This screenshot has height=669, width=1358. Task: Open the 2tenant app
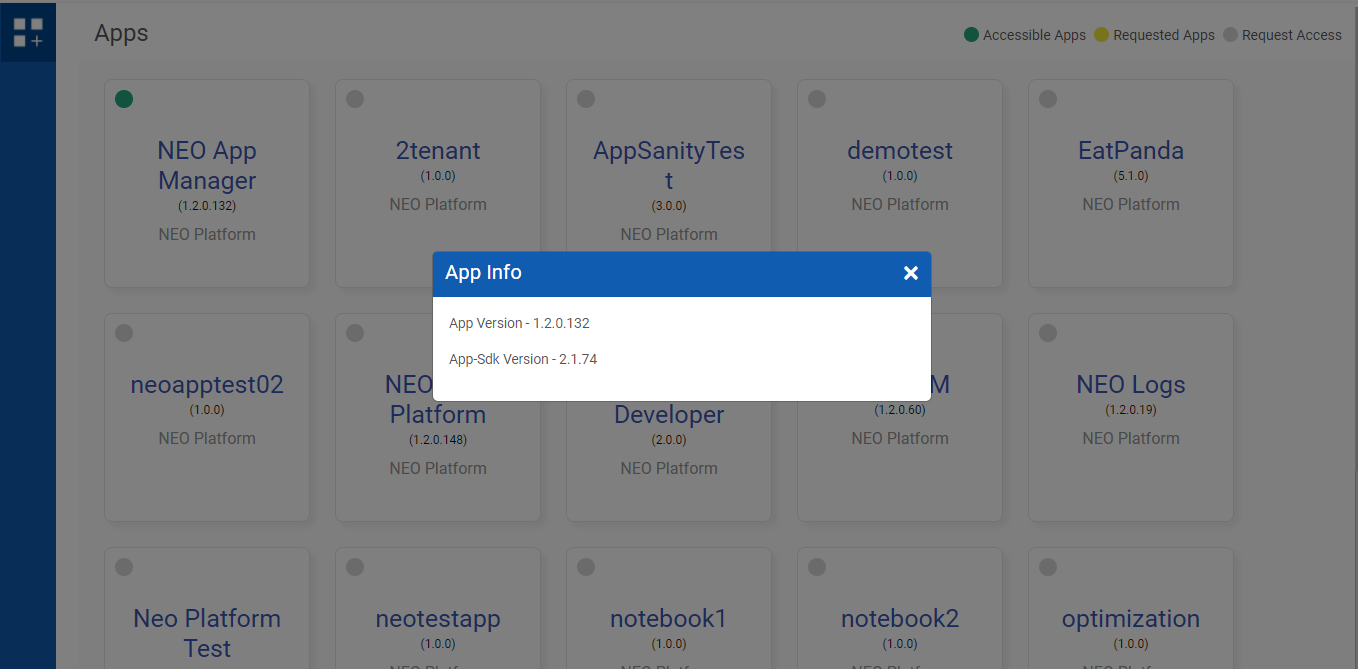click(x=438, y=151)
